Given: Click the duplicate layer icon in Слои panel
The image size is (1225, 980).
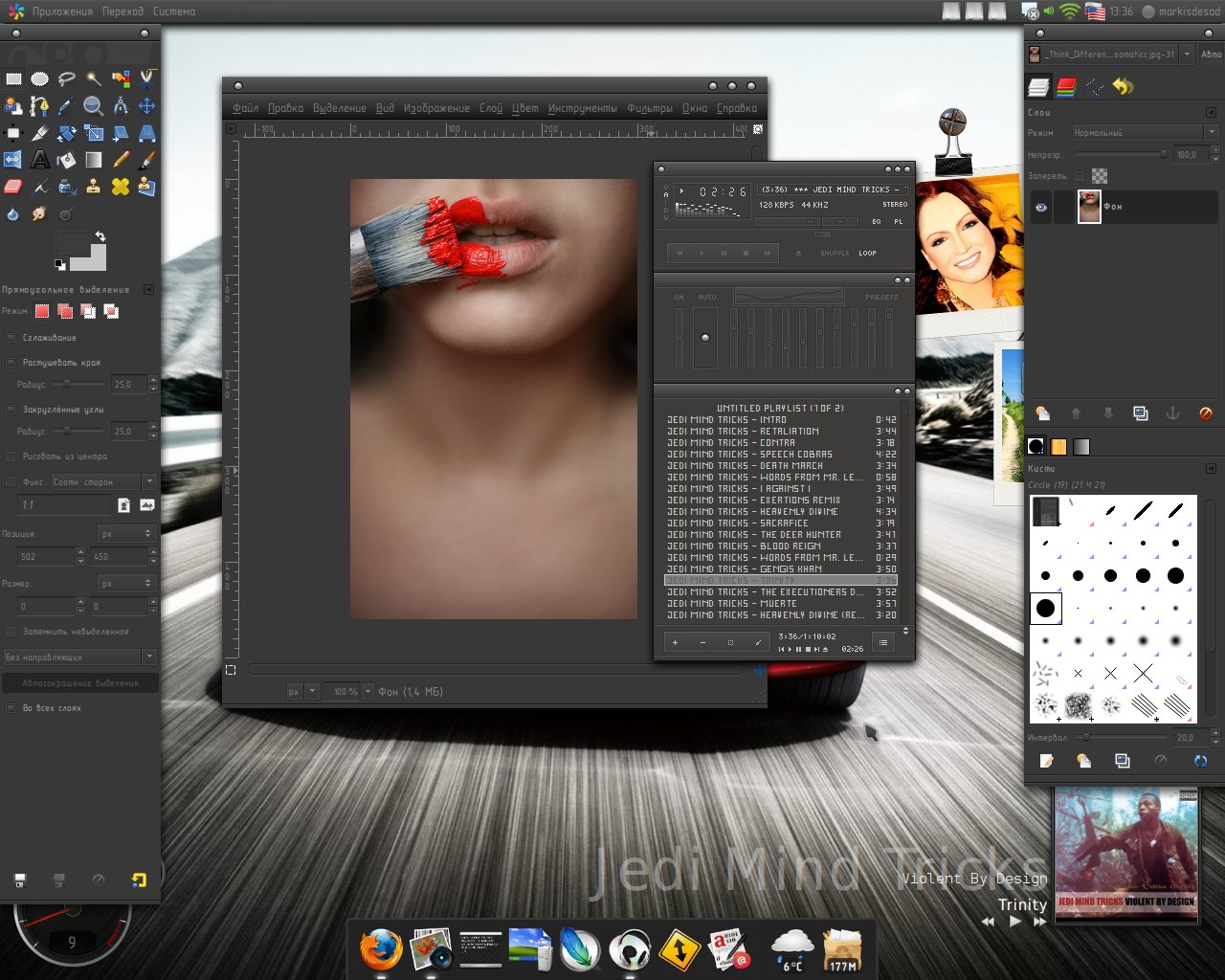Looking at the screenshot, I should pyautogui.click(x=1141, y=413).
